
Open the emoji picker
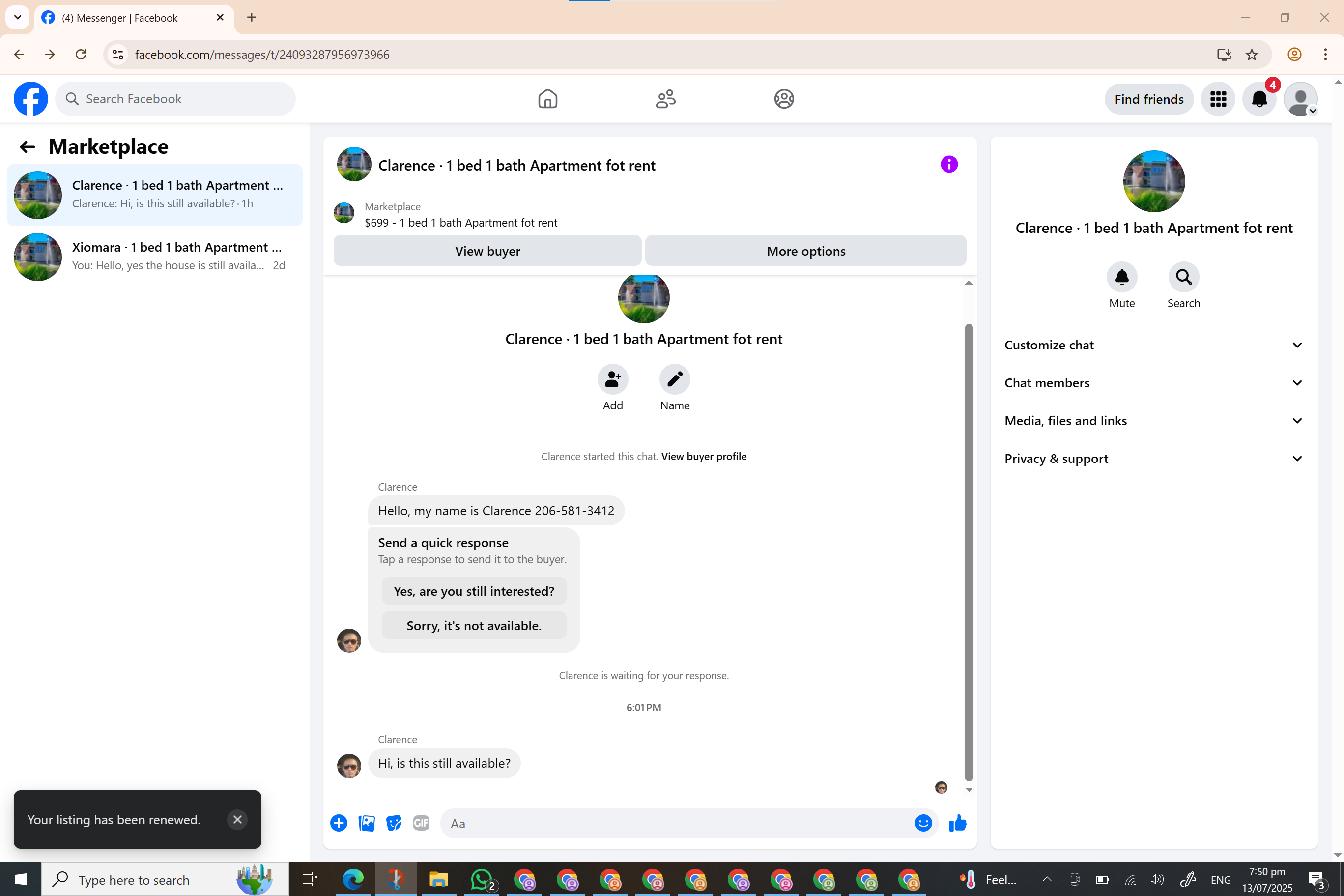coord(923,823)
